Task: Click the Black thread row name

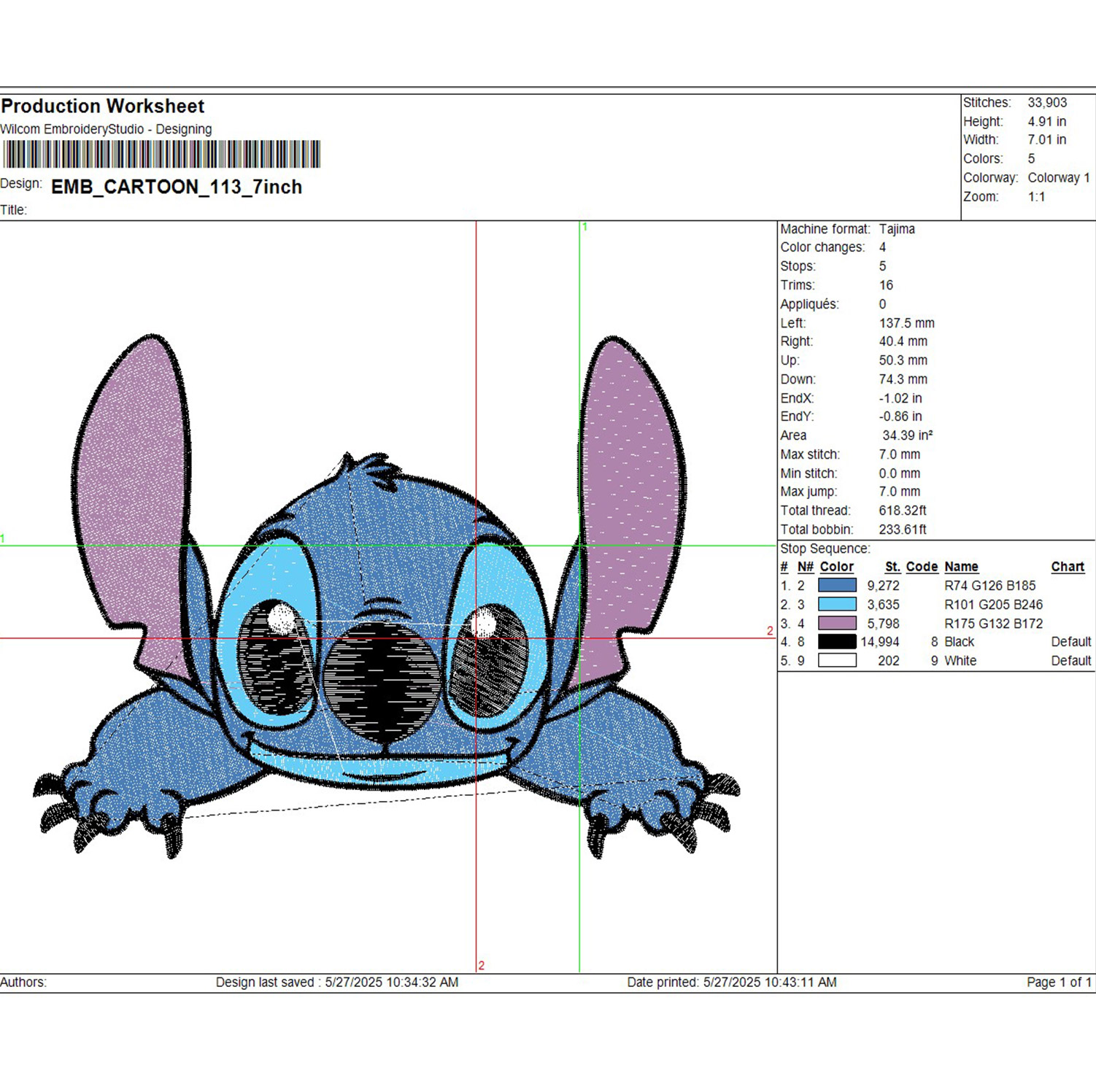Action: (959, 642)
